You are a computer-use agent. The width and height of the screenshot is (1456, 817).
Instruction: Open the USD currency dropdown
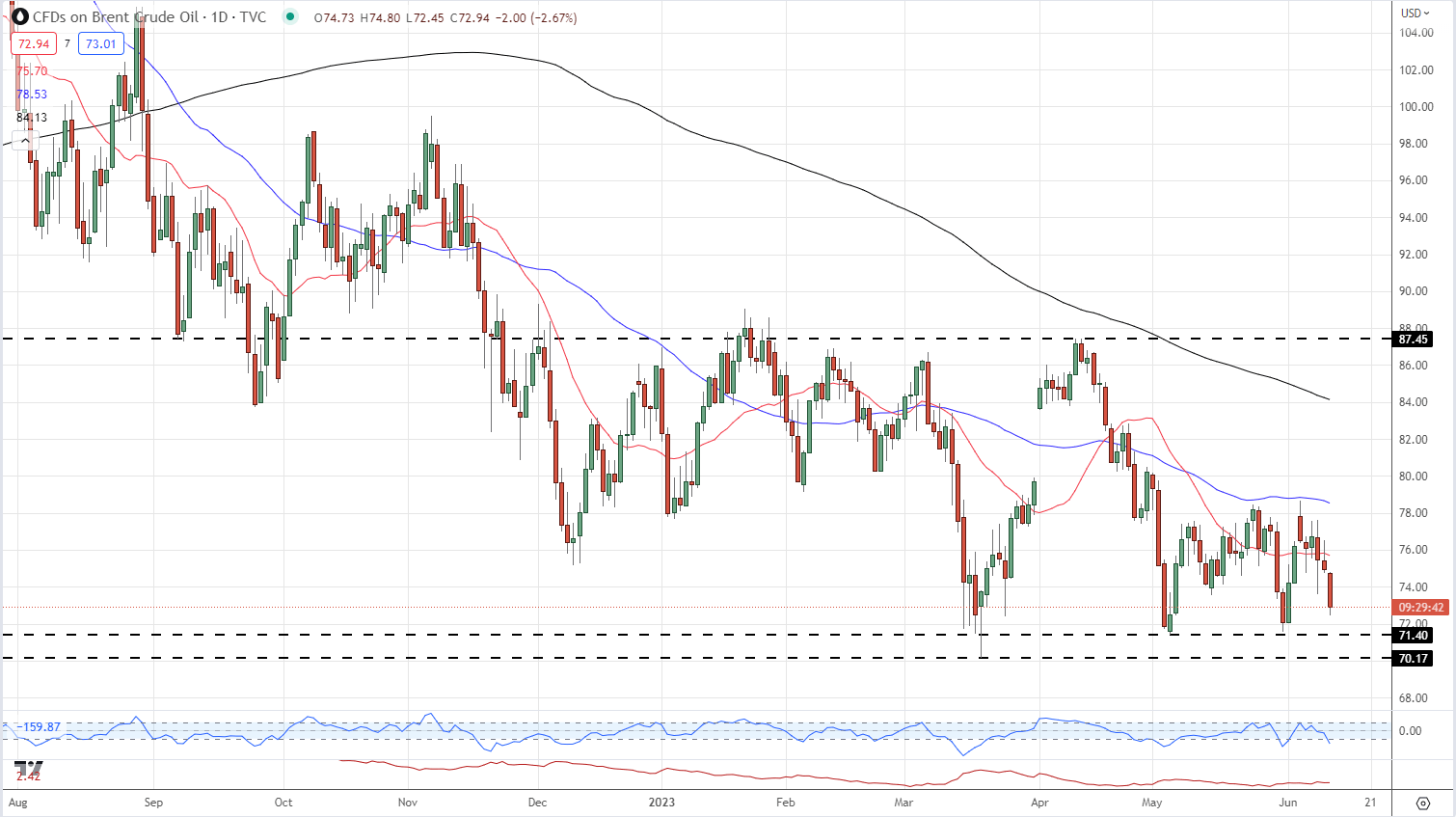pyautogui.click(x=1416, y=13)
